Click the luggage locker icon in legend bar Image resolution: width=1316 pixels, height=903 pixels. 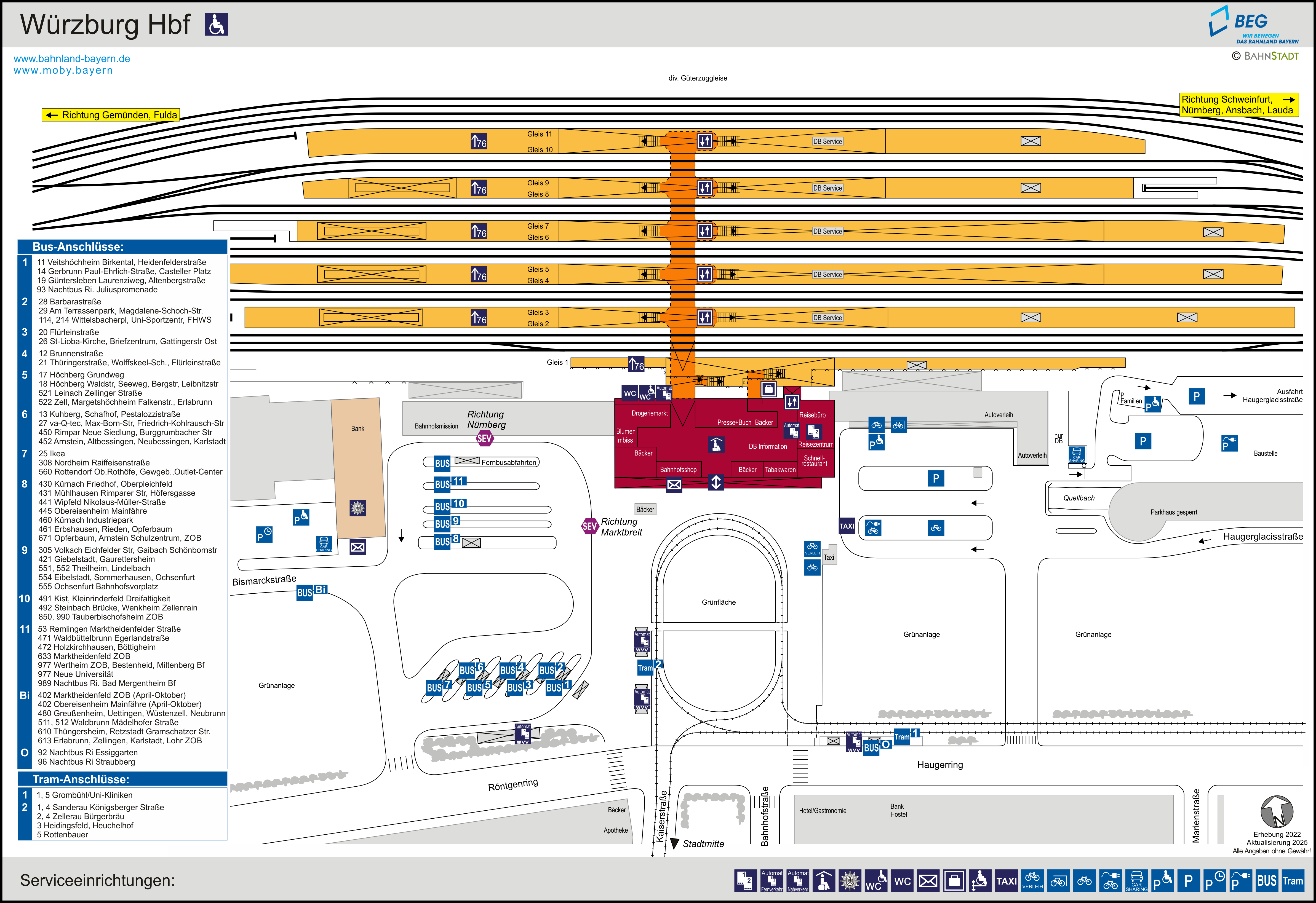(954, 880)
